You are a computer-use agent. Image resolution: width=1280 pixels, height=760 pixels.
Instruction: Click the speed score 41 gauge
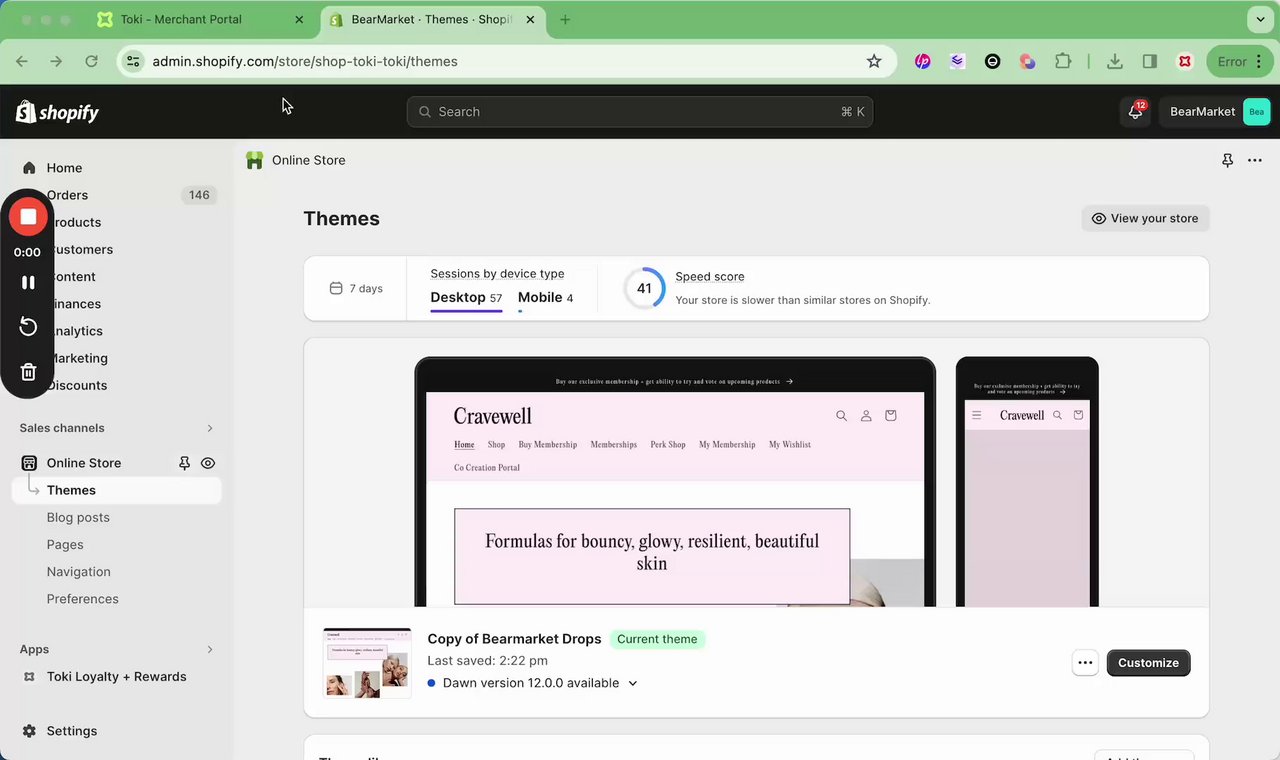644,288
